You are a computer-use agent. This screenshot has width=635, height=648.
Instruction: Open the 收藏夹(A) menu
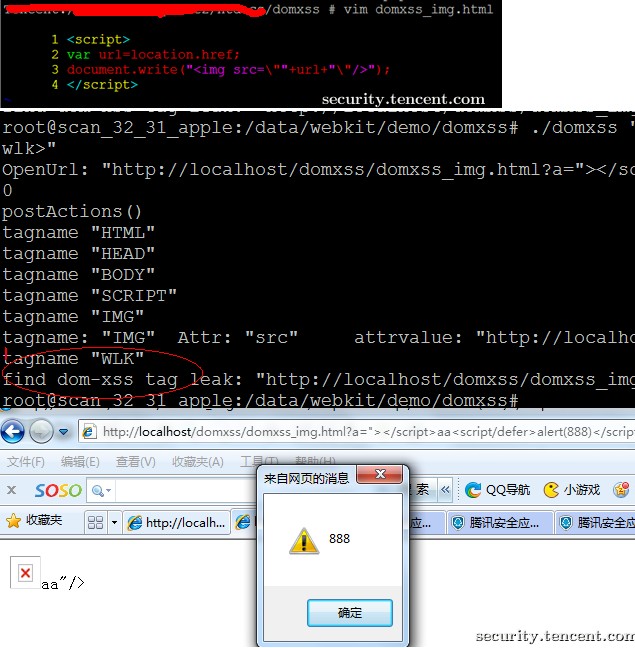[x=197, y=461]
